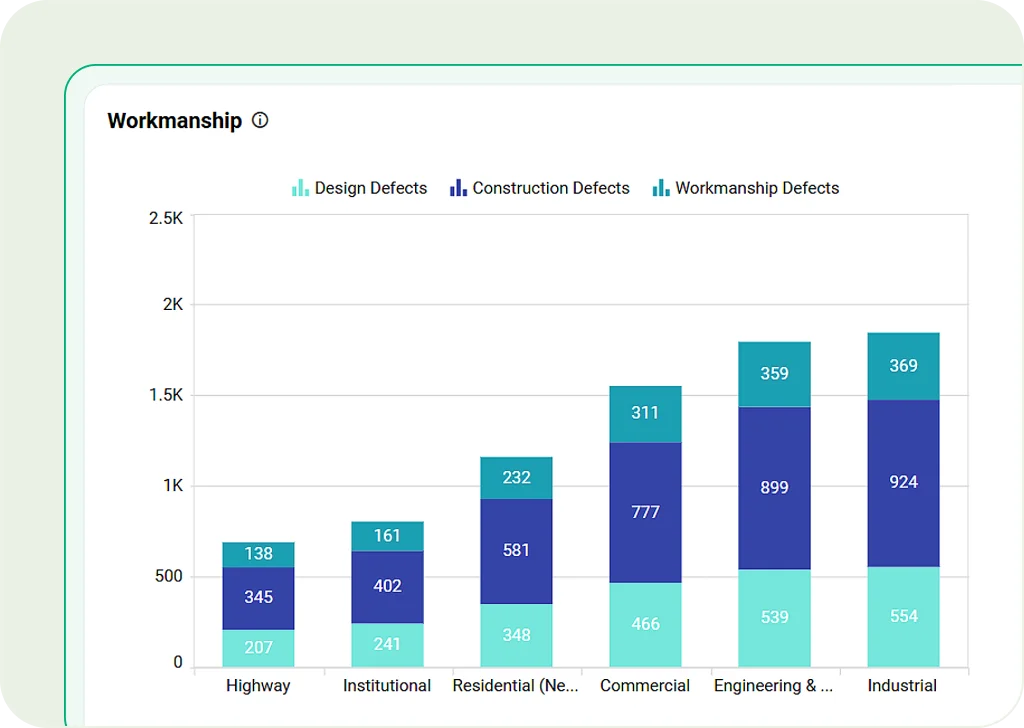The width and height of the screenshot is (1024, 728).
Task: Toggle the Design Defects series label
Action: pyautogui.click(x=370, y=188)
